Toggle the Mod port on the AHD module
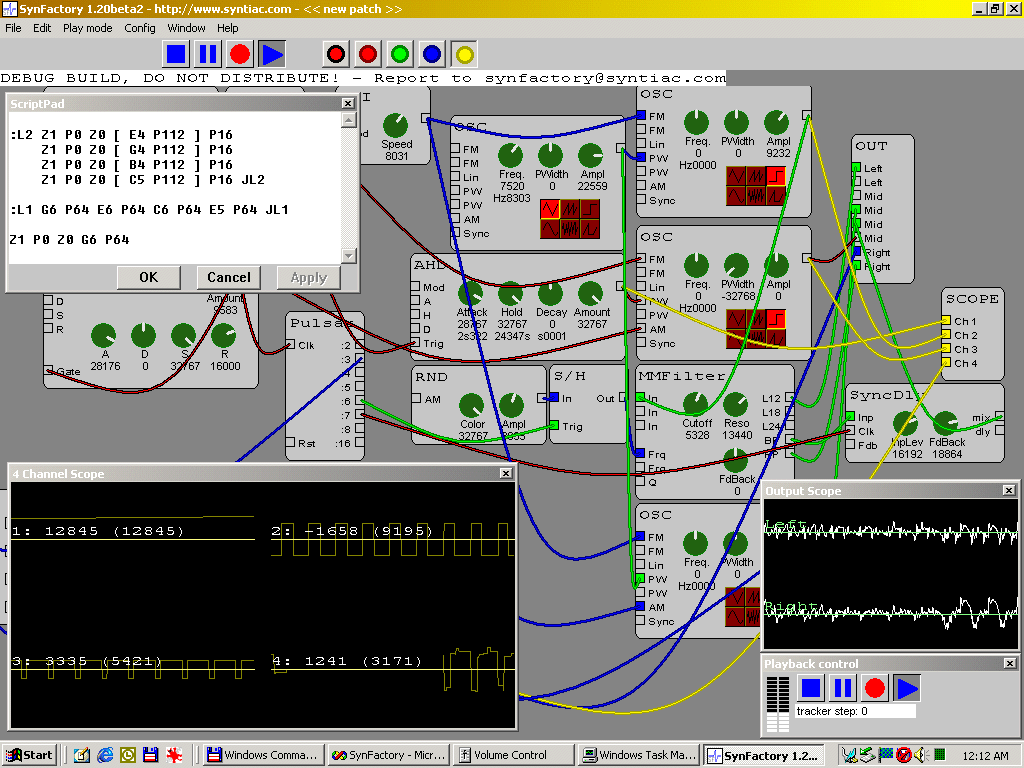 (415, 286)
